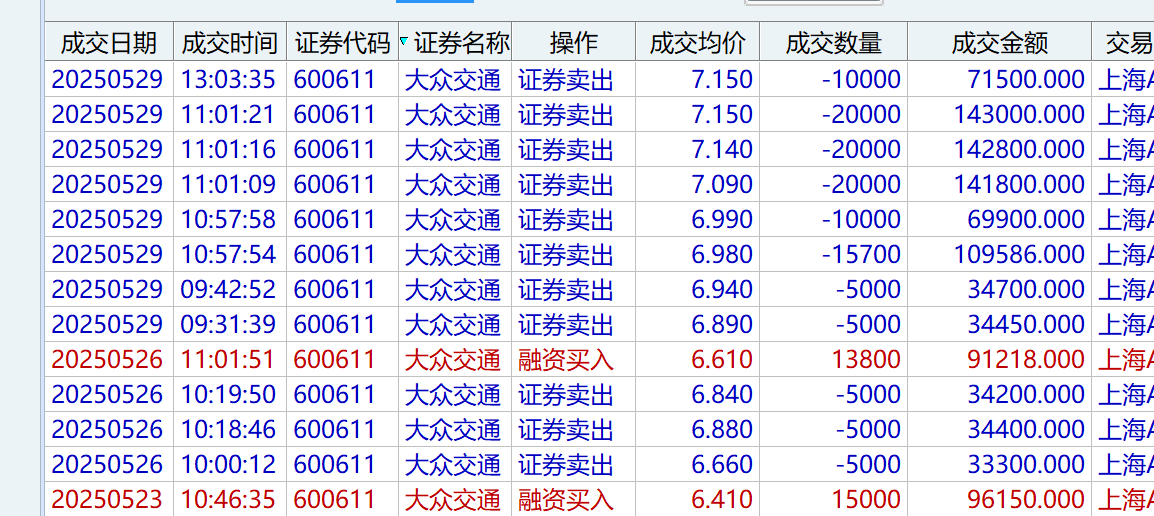
Task: Select the 10:18:46 trade time cell
Action: 228,429
